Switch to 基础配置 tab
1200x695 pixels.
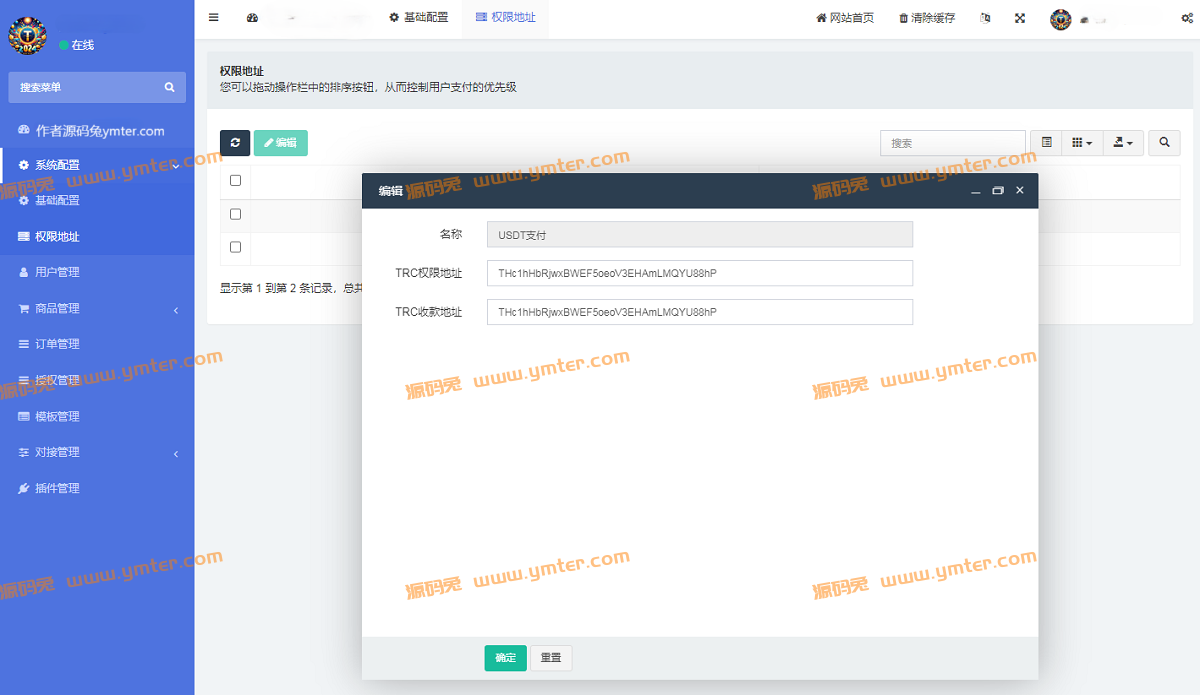tap(418, 18)
